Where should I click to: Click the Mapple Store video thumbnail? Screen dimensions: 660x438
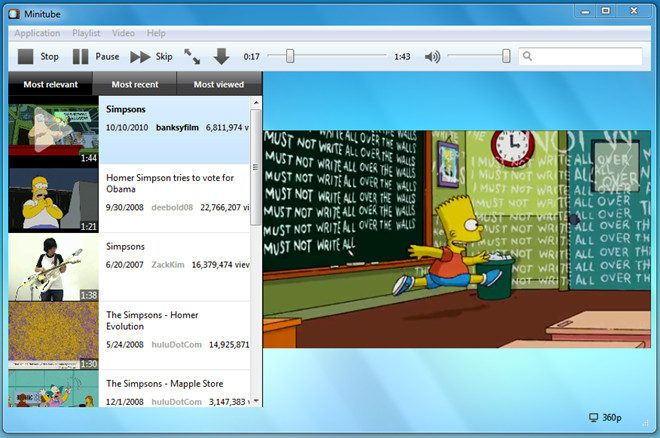coord(53,389)
